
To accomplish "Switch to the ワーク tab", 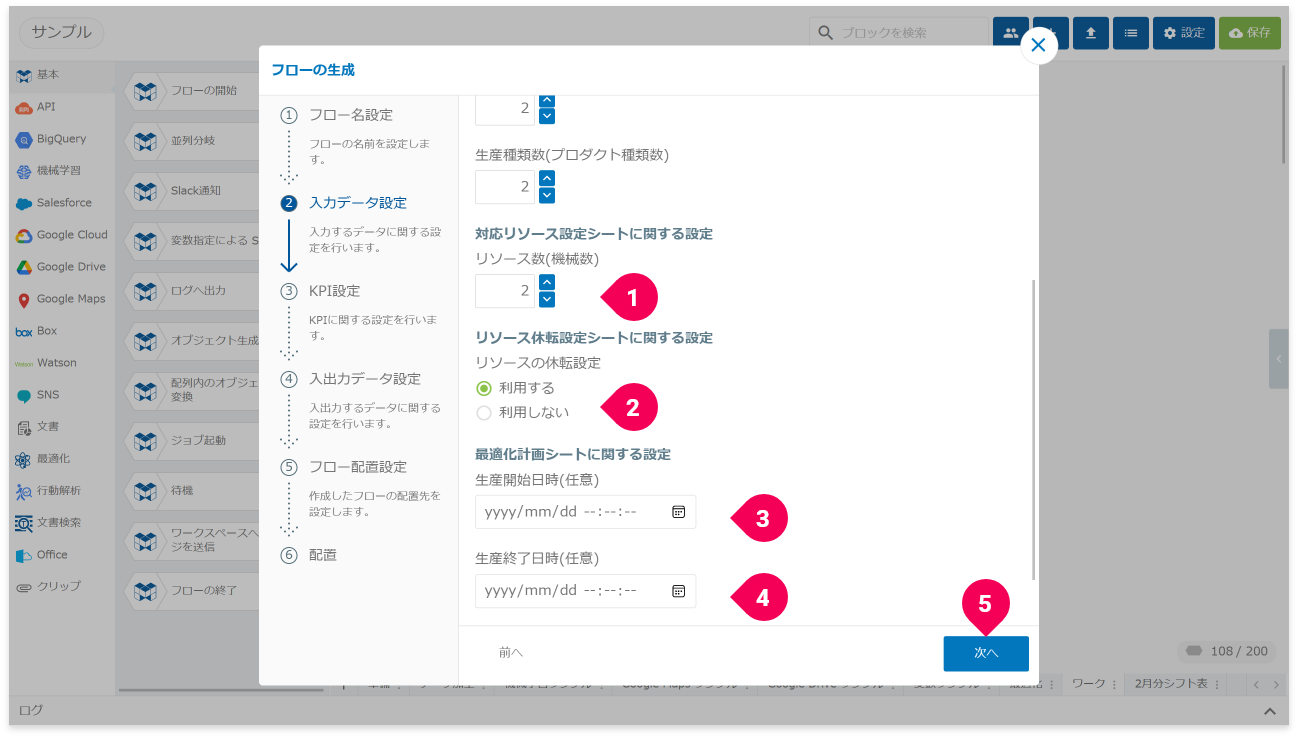I will 1088,685.
